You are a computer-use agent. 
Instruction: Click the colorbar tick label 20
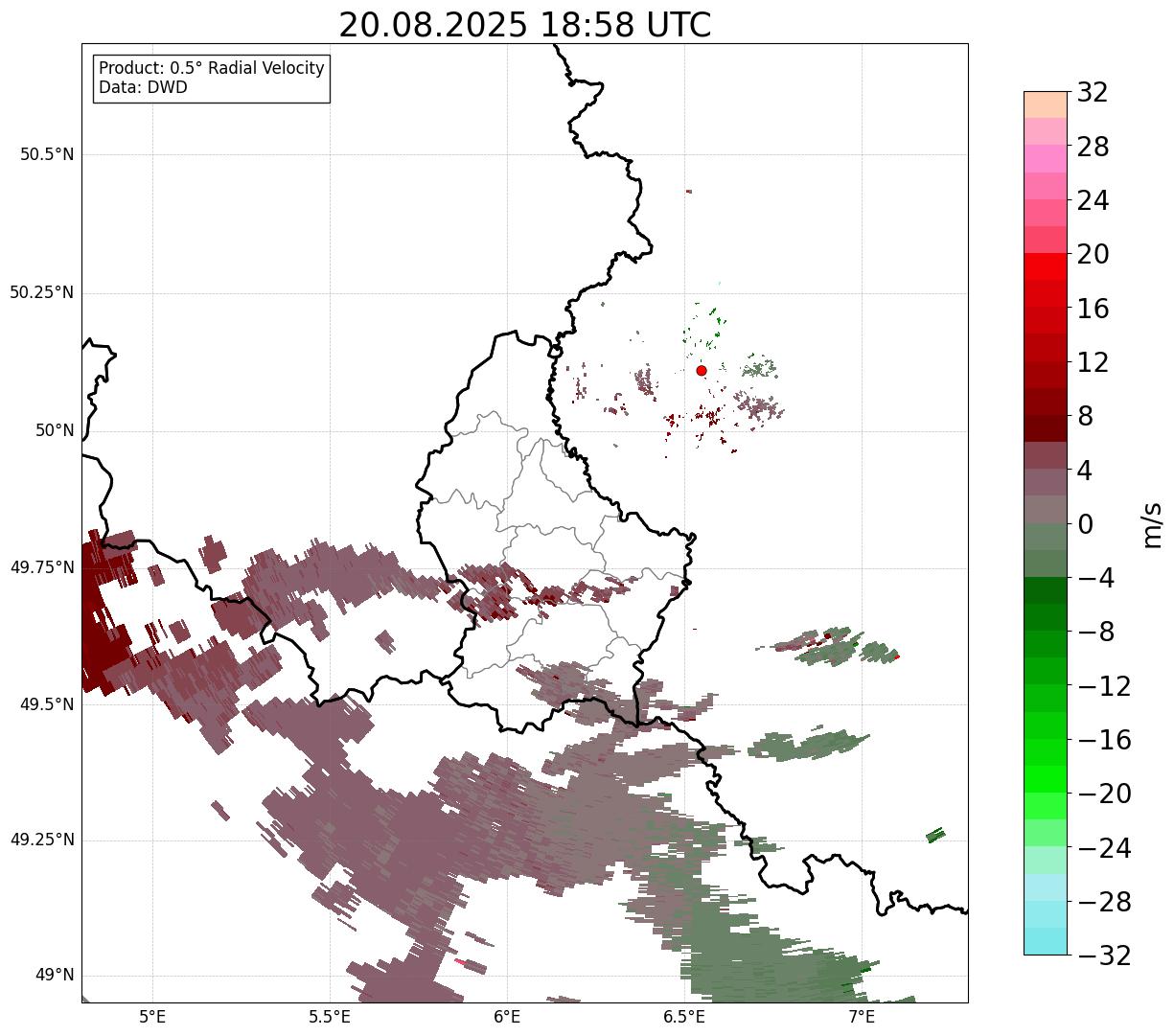1093,255
